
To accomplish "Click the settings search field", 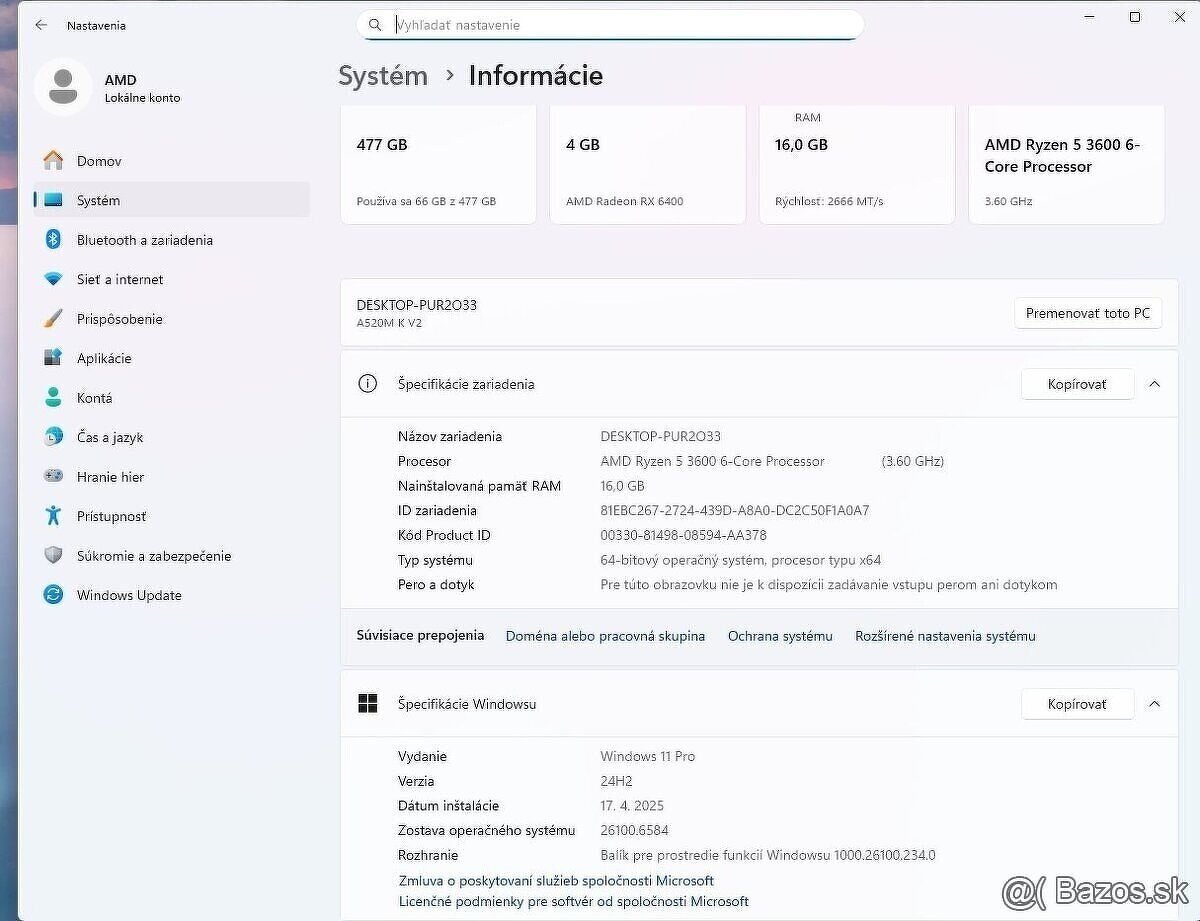I will (x=610, y=24).
